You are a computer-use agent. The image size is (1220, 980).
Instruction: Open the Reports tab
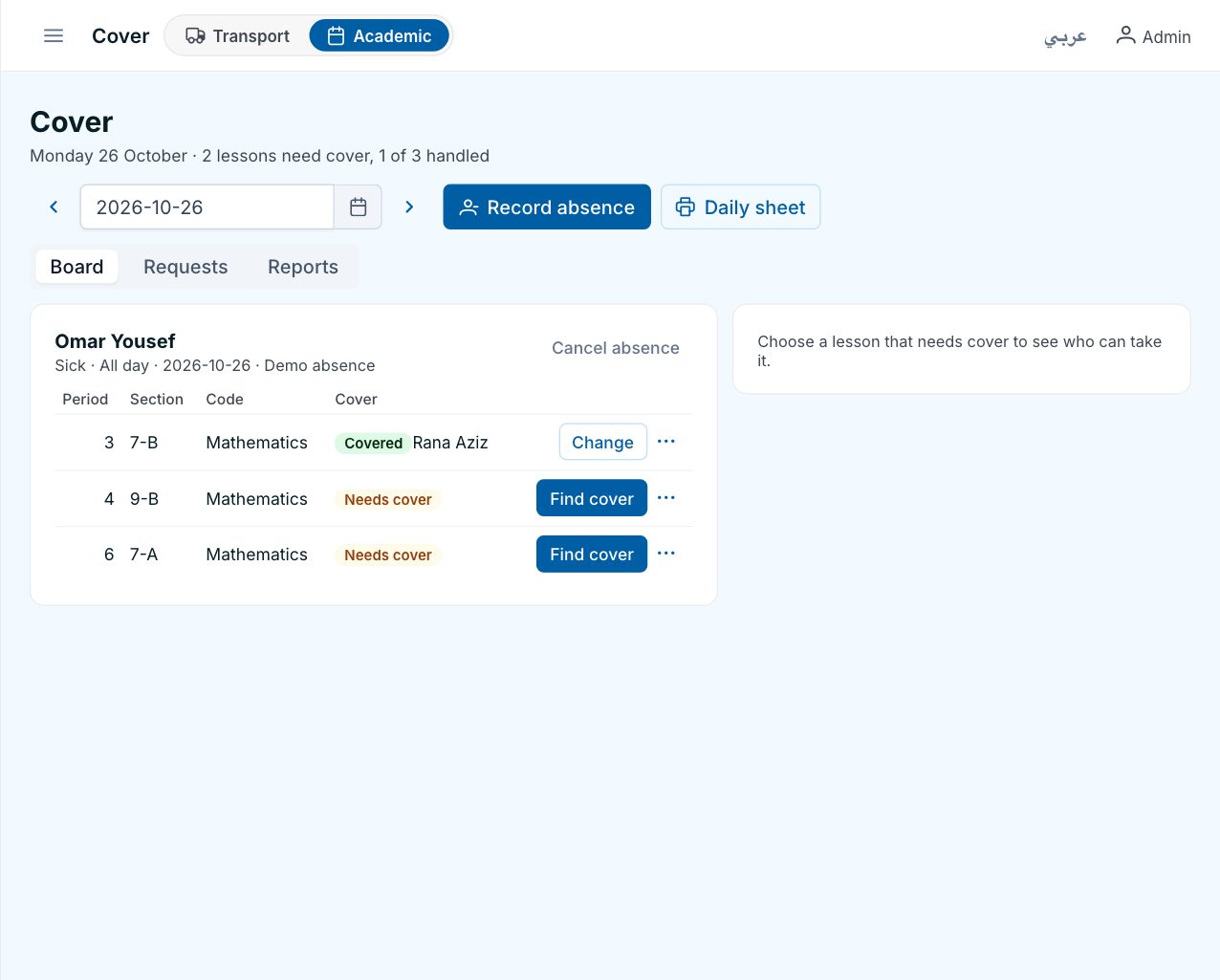pyautogui.click(x=303, y=267)
